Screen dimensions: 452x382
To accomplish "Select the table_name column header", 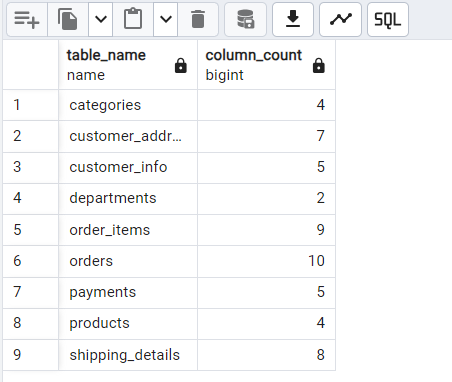I will (128, 65).
